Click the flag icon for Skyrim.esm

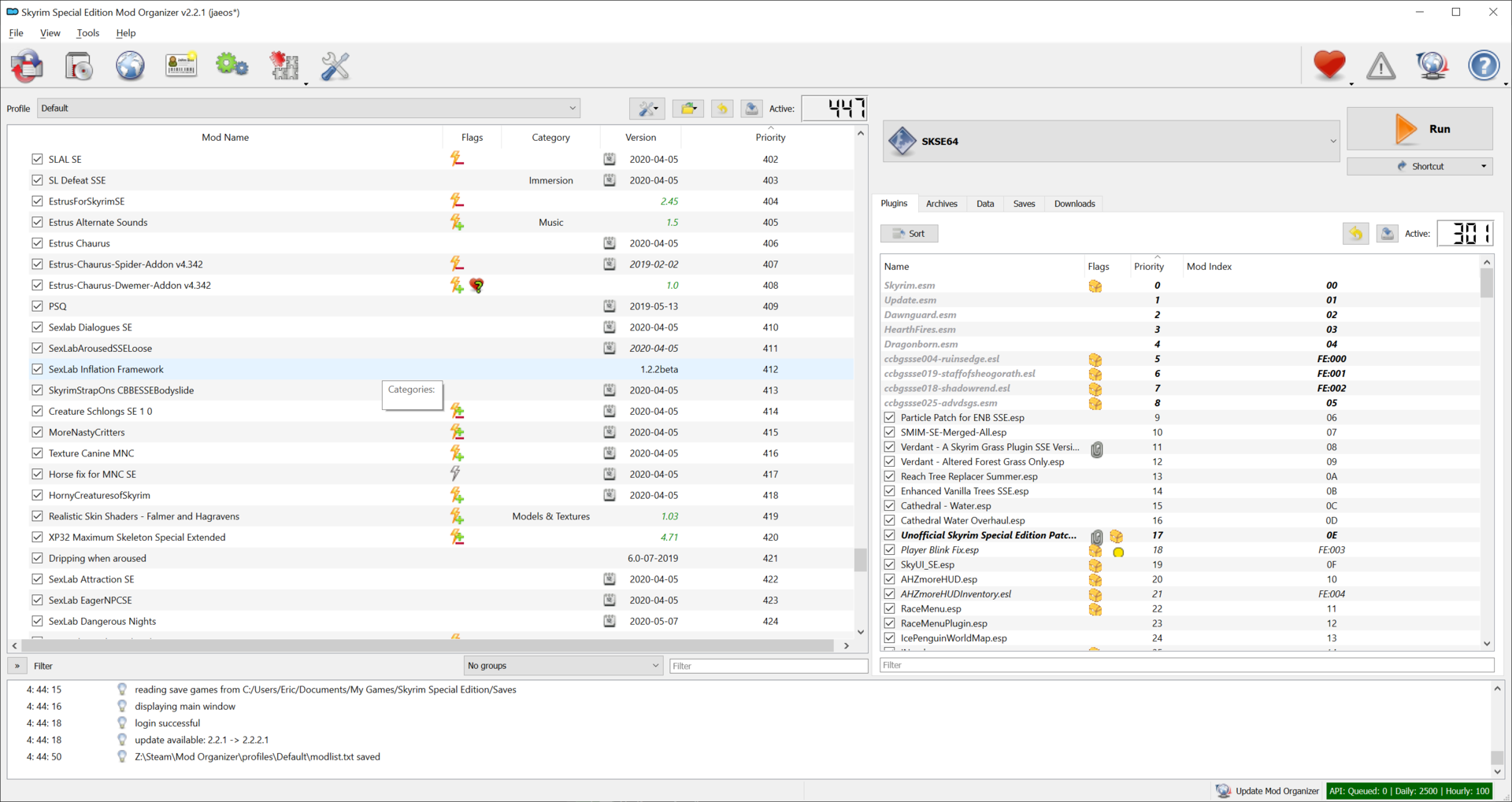(1095, 286)
